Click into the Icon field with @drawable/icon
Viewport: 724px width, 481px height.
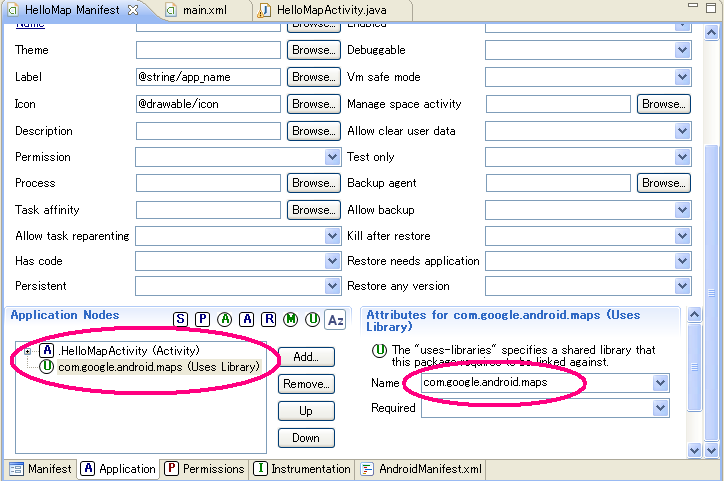(208, 104)
